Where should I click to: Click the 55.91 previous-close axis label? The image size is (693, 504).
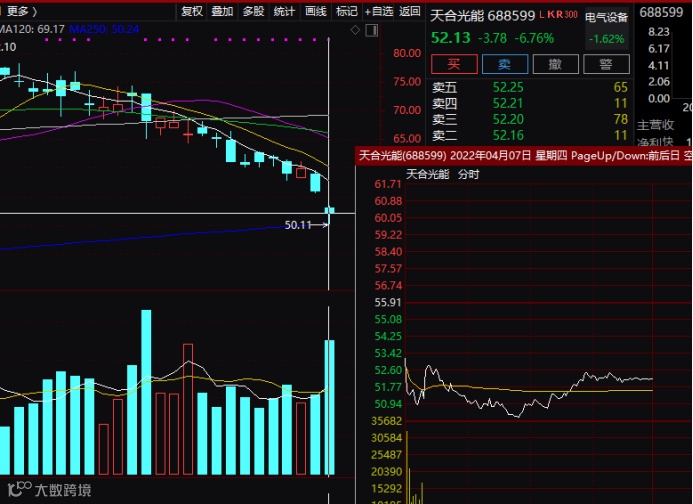[x=388, y=302]
